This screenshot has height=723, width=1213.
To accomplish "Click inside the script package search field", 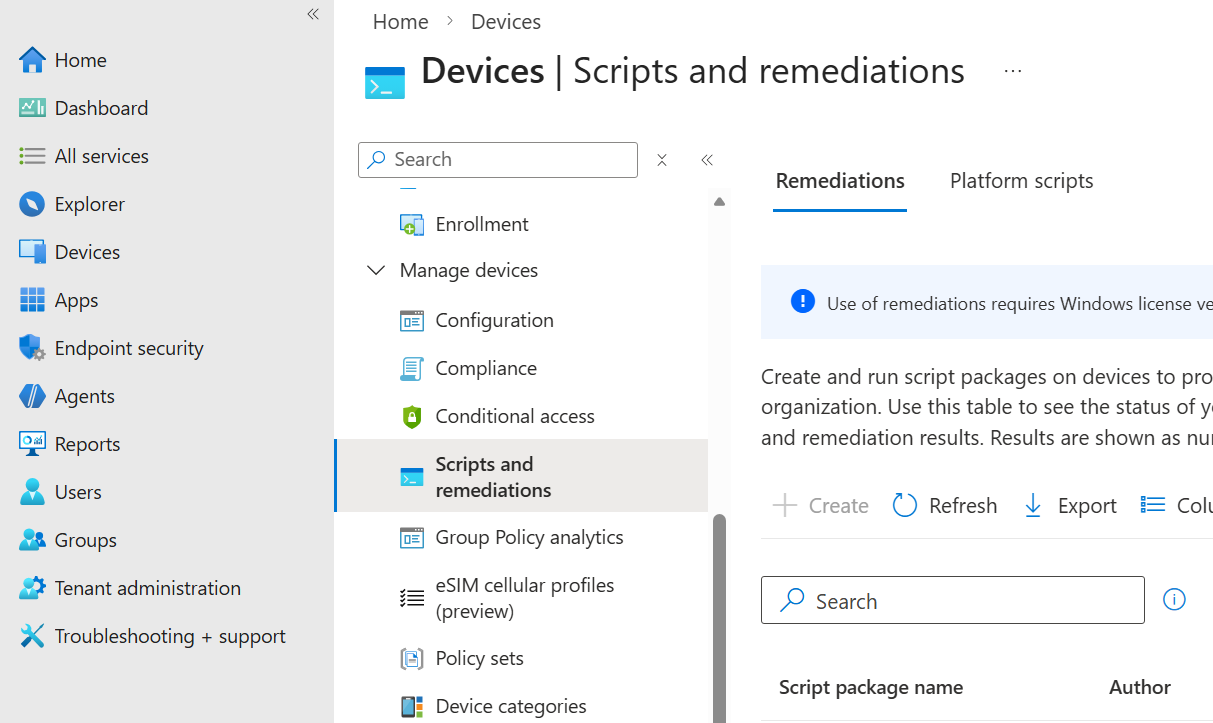I will 951,600.
